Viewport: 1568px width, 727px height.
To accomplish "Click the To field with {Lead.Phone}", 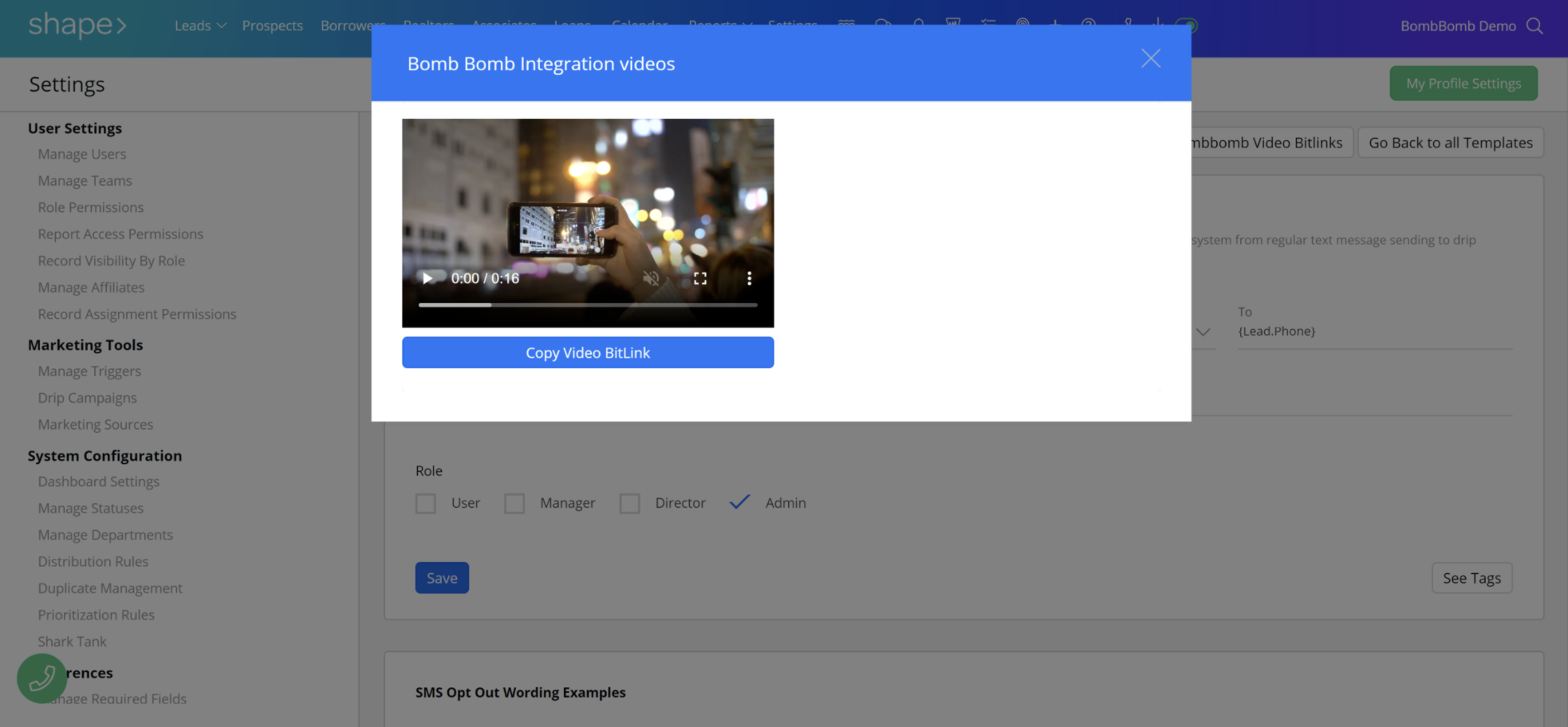I will [x=1374, y=331].
